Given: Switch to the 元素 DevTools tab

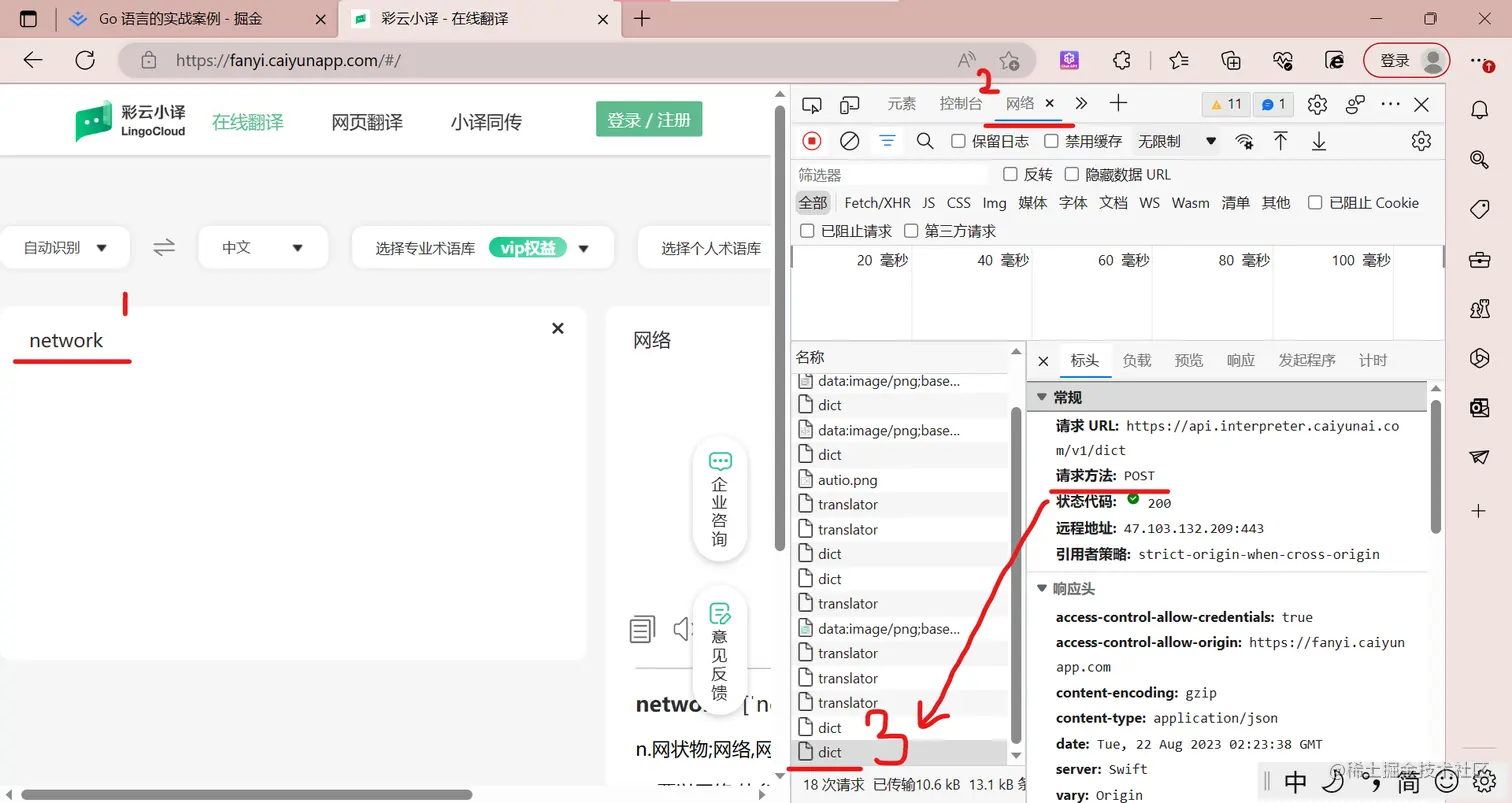Looking at the screenshot, I should click(x=901, y=104).
